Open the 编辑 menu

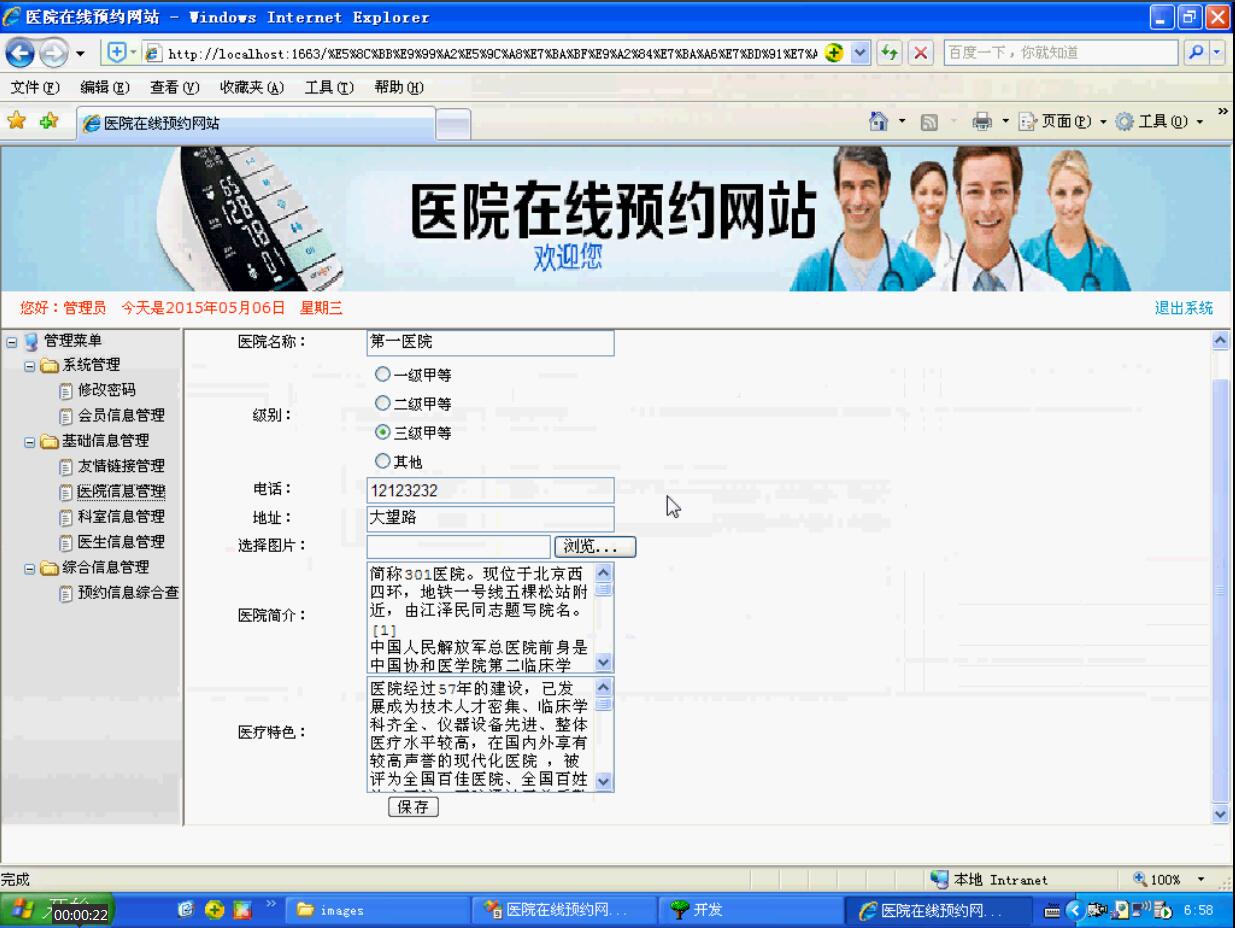click(105, 88)
